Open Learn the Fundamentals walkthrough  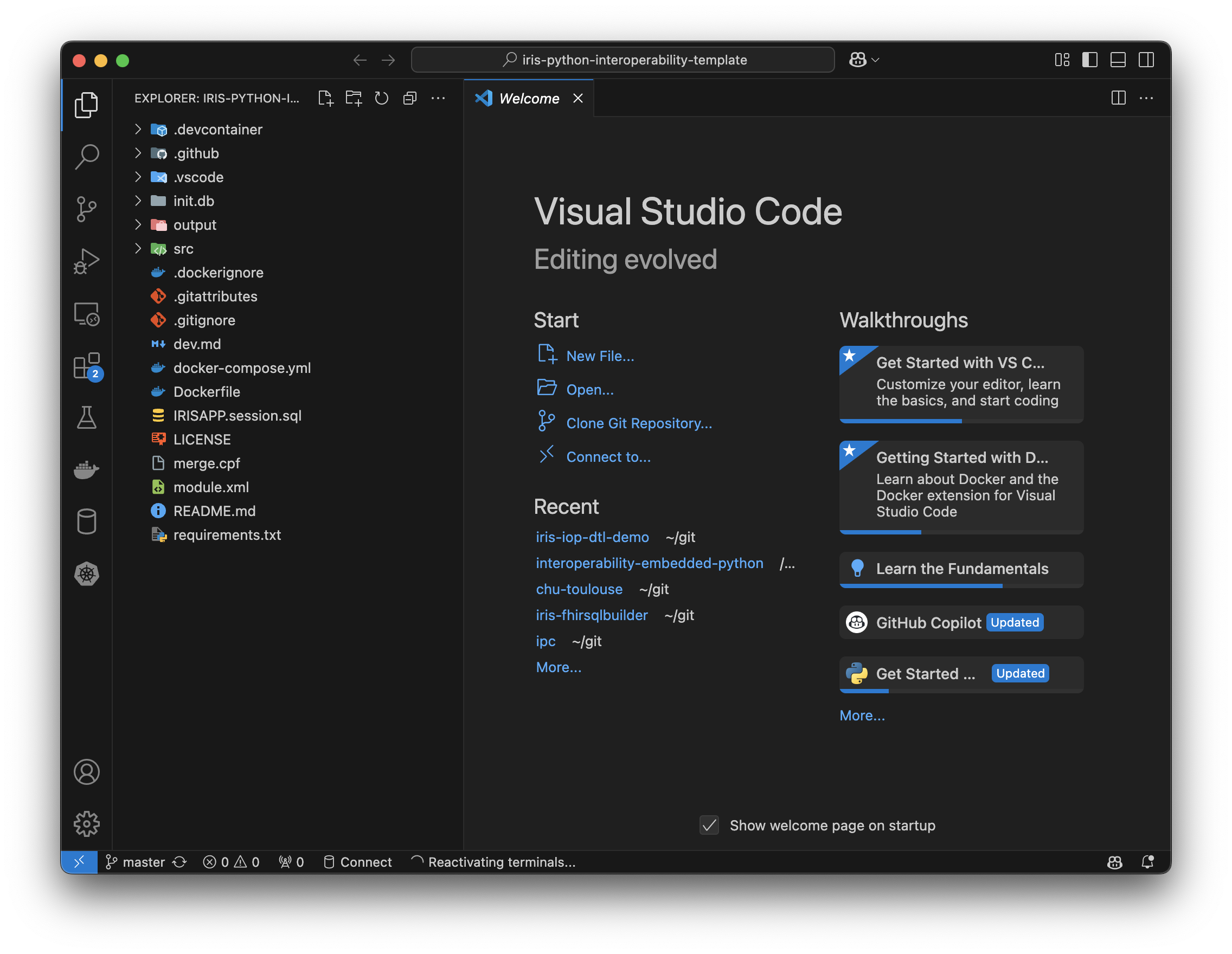(961, 569)
